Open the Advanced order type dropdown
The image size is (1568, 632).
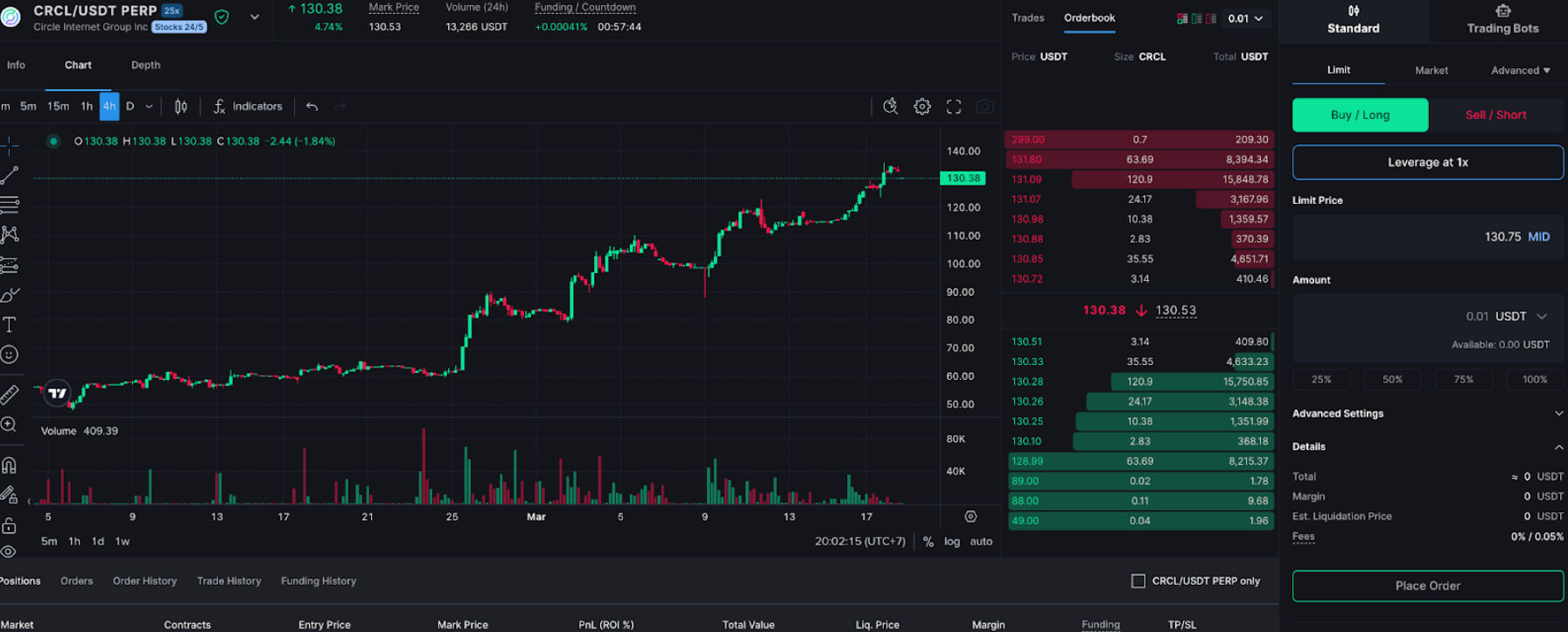[x=1521, y=70]
